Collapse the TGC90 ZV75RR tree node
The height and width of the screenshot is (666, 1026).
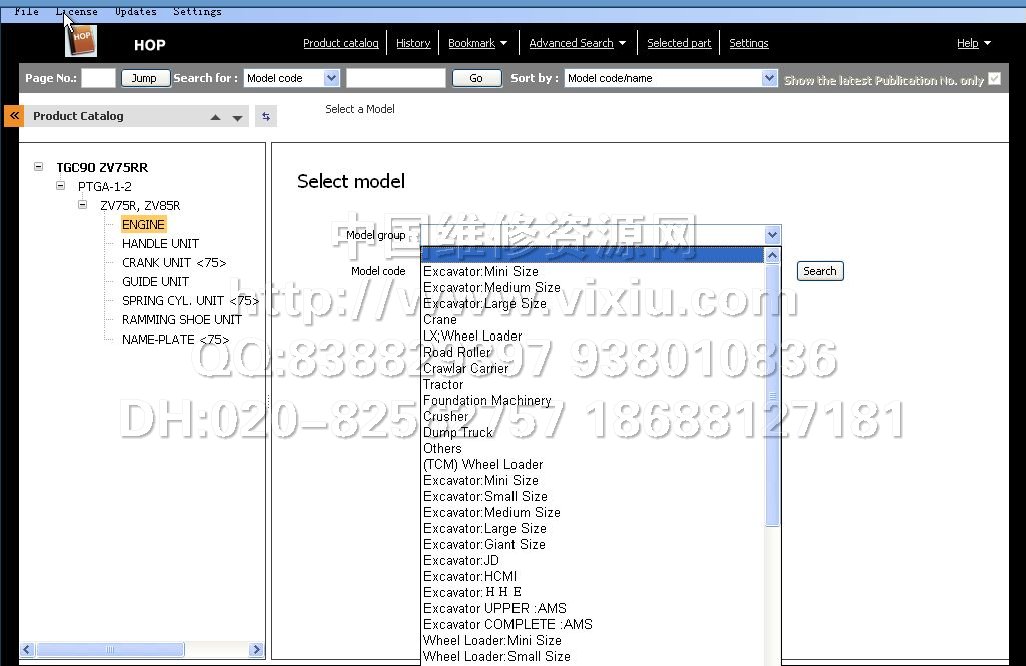(x=38, y=167)
